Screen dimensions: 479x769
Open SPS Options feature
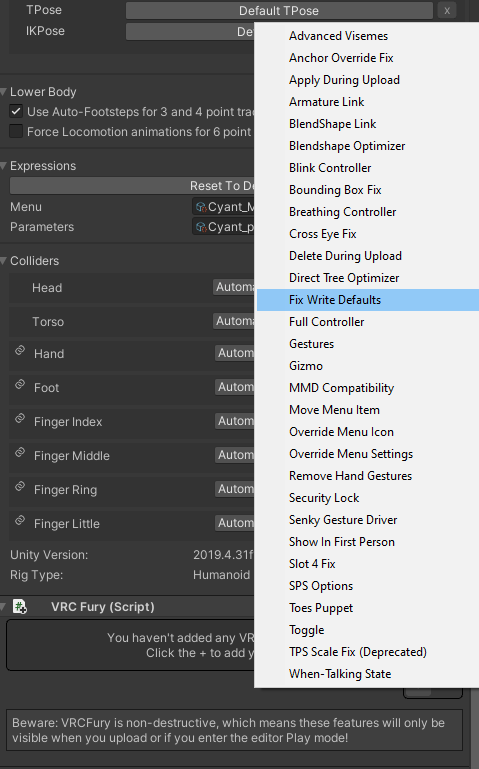(x=368, y=586)
